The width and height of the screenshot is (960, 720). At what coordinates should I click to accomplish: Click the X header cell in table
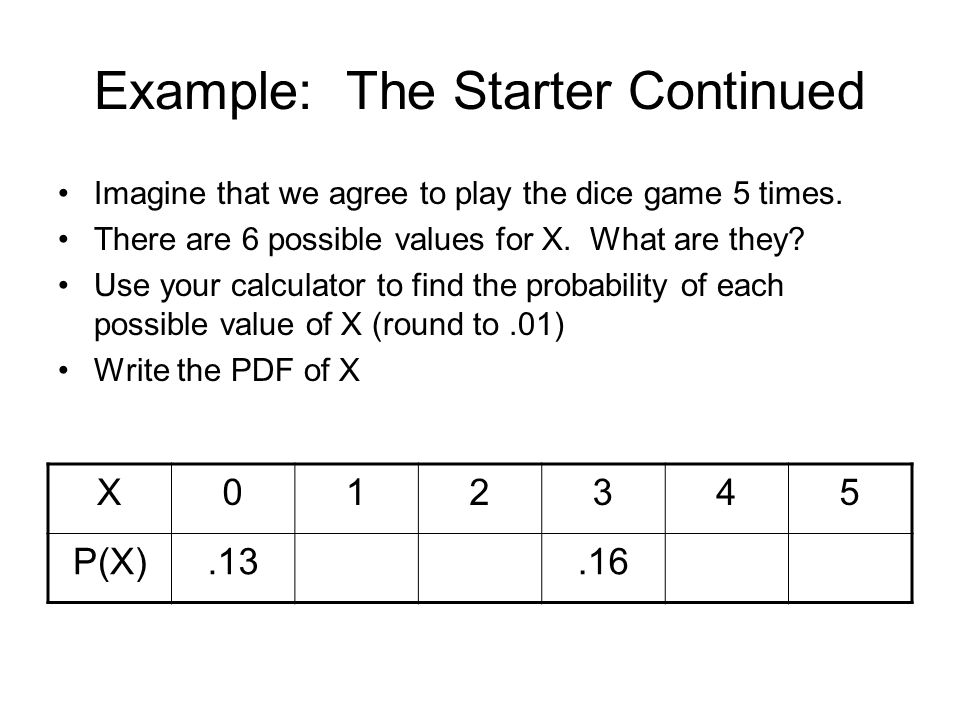(x=110, y=498)
